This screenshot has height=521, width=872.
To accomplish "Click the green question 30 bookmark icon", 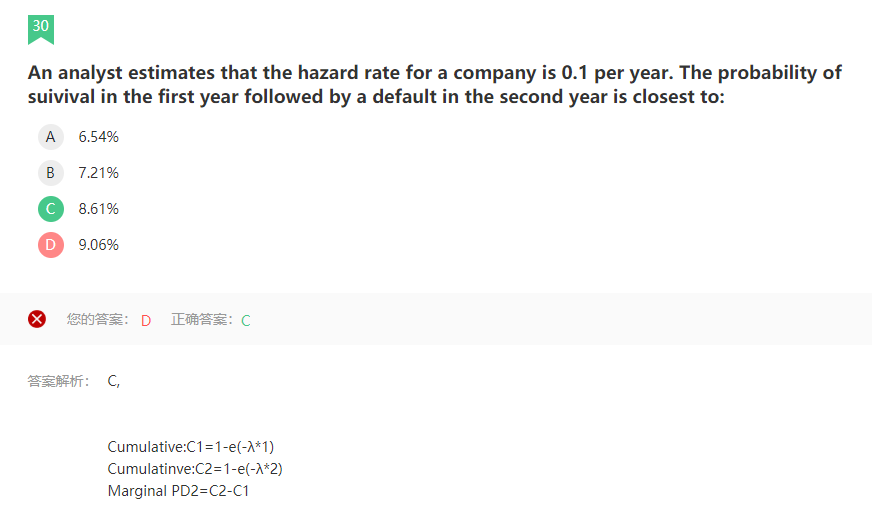I will pyautogui.click(x=41, y=29).
